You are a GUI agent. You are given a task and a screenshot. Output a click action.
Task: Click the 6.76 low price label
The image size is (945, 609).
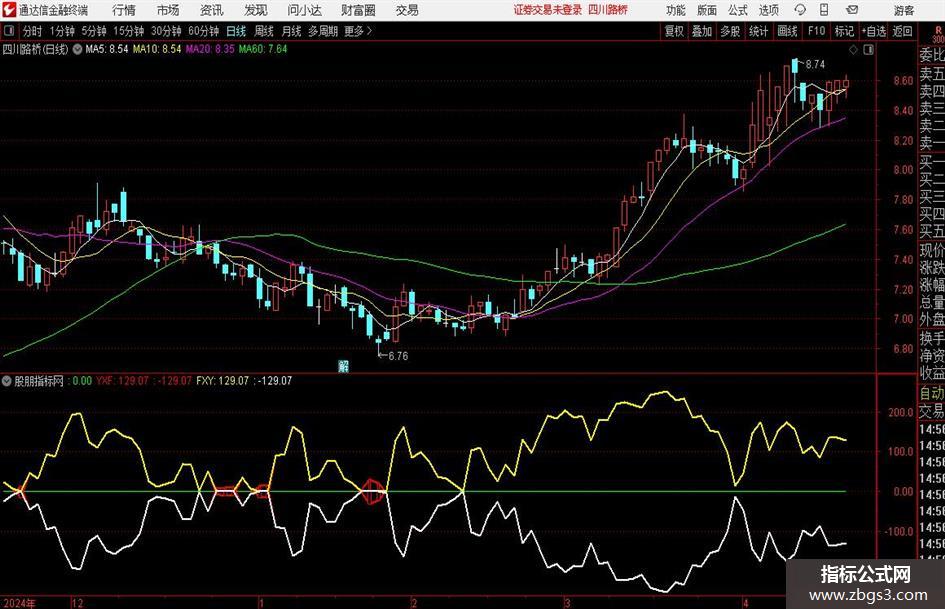click(x=398, y=356)
